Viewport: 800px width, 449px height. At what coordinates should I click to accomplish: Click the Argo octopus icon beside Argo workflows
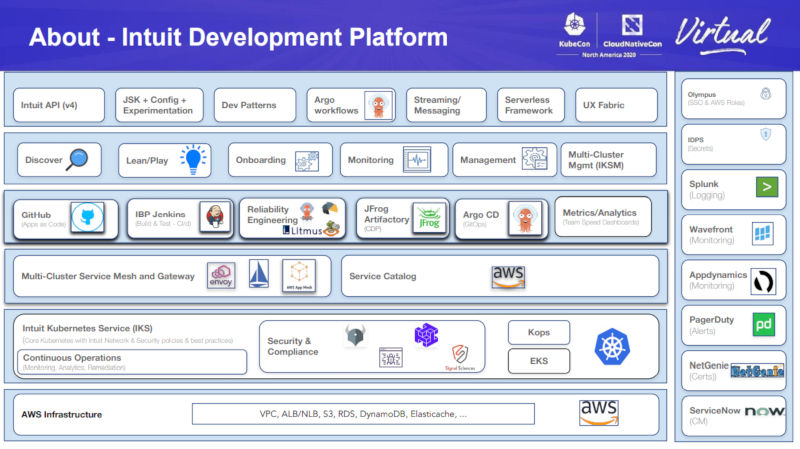pyautogui.click(x=379, y=105)
